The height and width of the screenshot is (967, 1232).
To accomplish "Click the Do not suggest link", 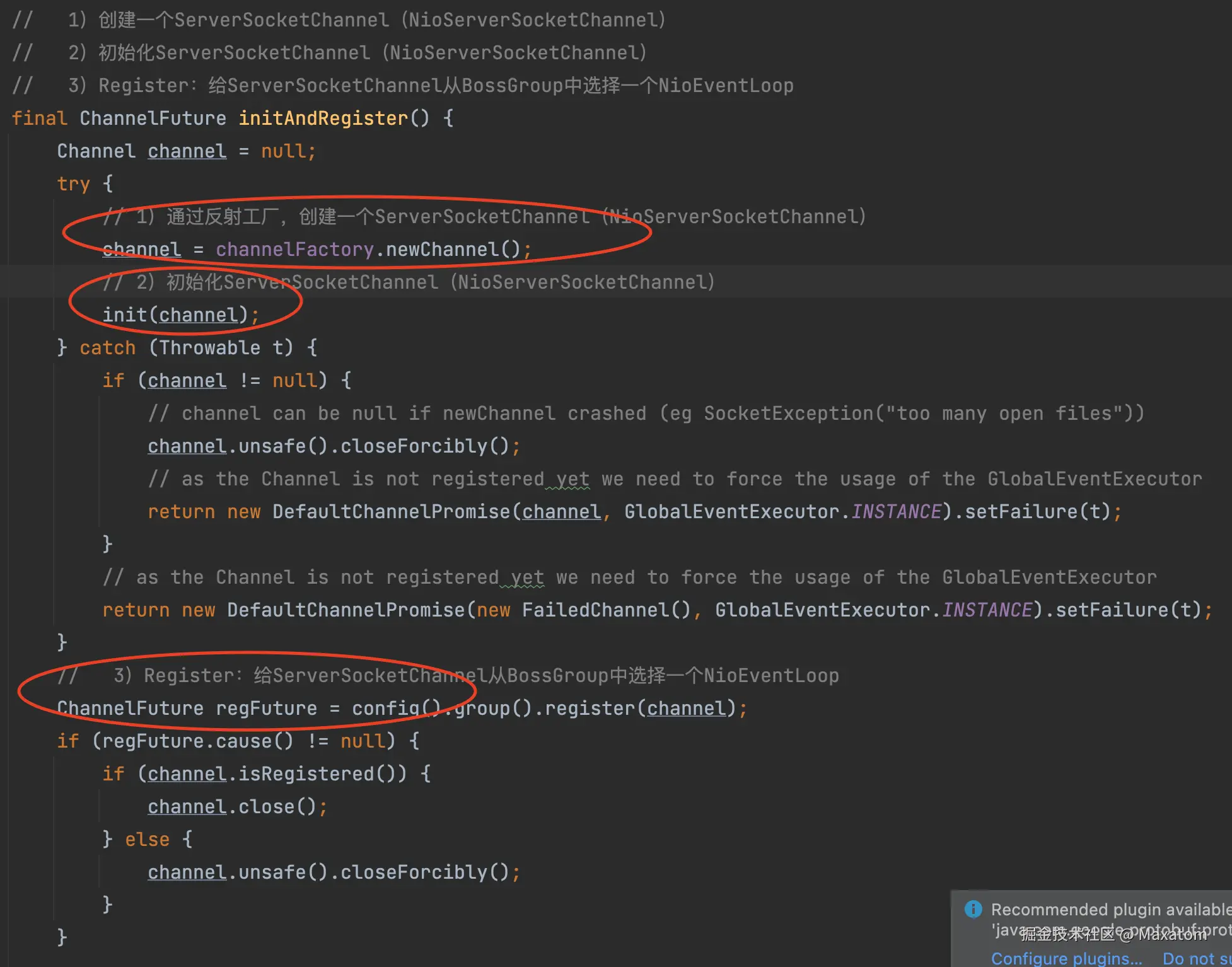I will click(x=1195, y=958).
